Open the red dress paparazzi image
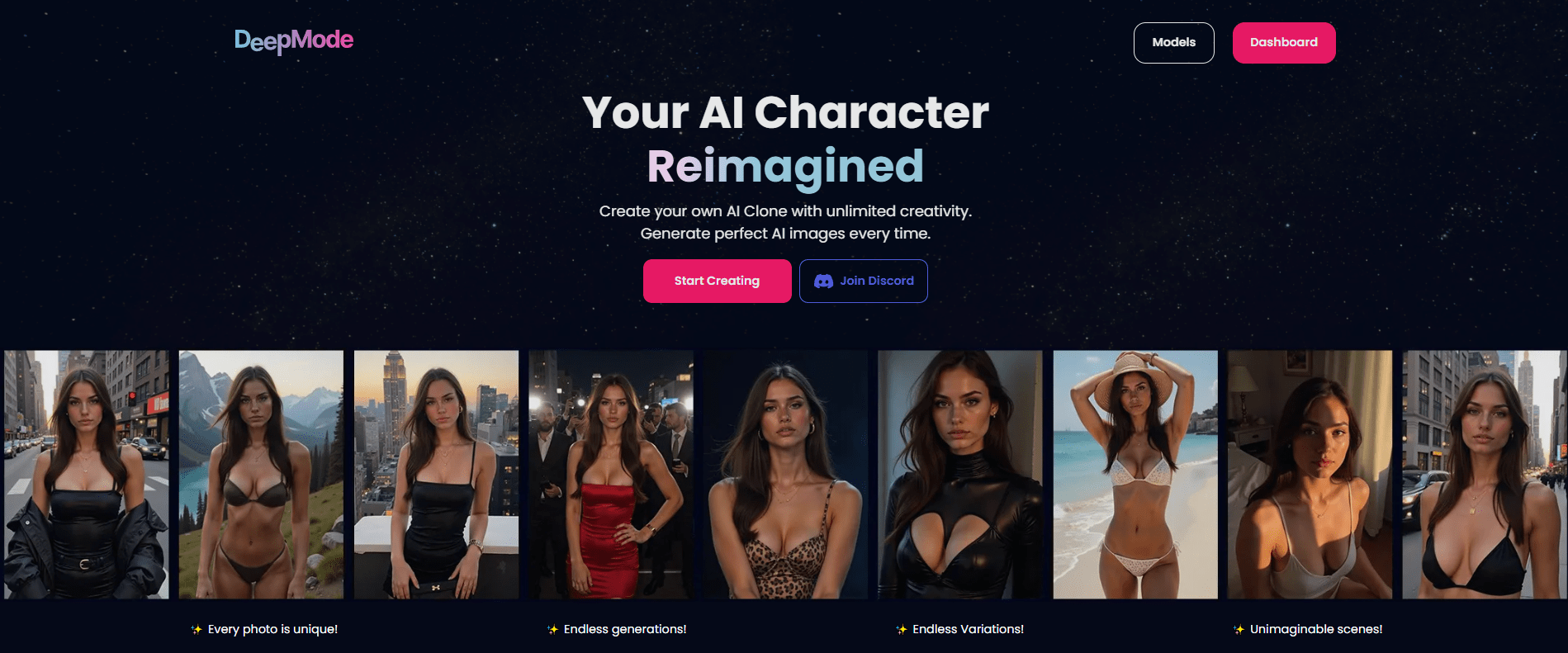The image size is (1568, 653). coord(611,475)
